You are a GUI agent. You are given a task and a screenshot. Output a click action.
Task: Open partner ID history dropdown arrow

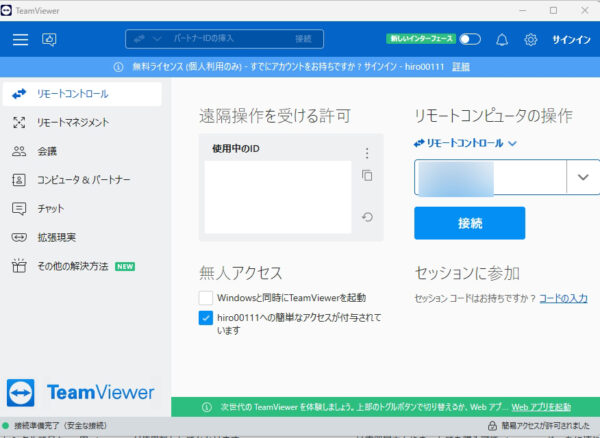583,177
